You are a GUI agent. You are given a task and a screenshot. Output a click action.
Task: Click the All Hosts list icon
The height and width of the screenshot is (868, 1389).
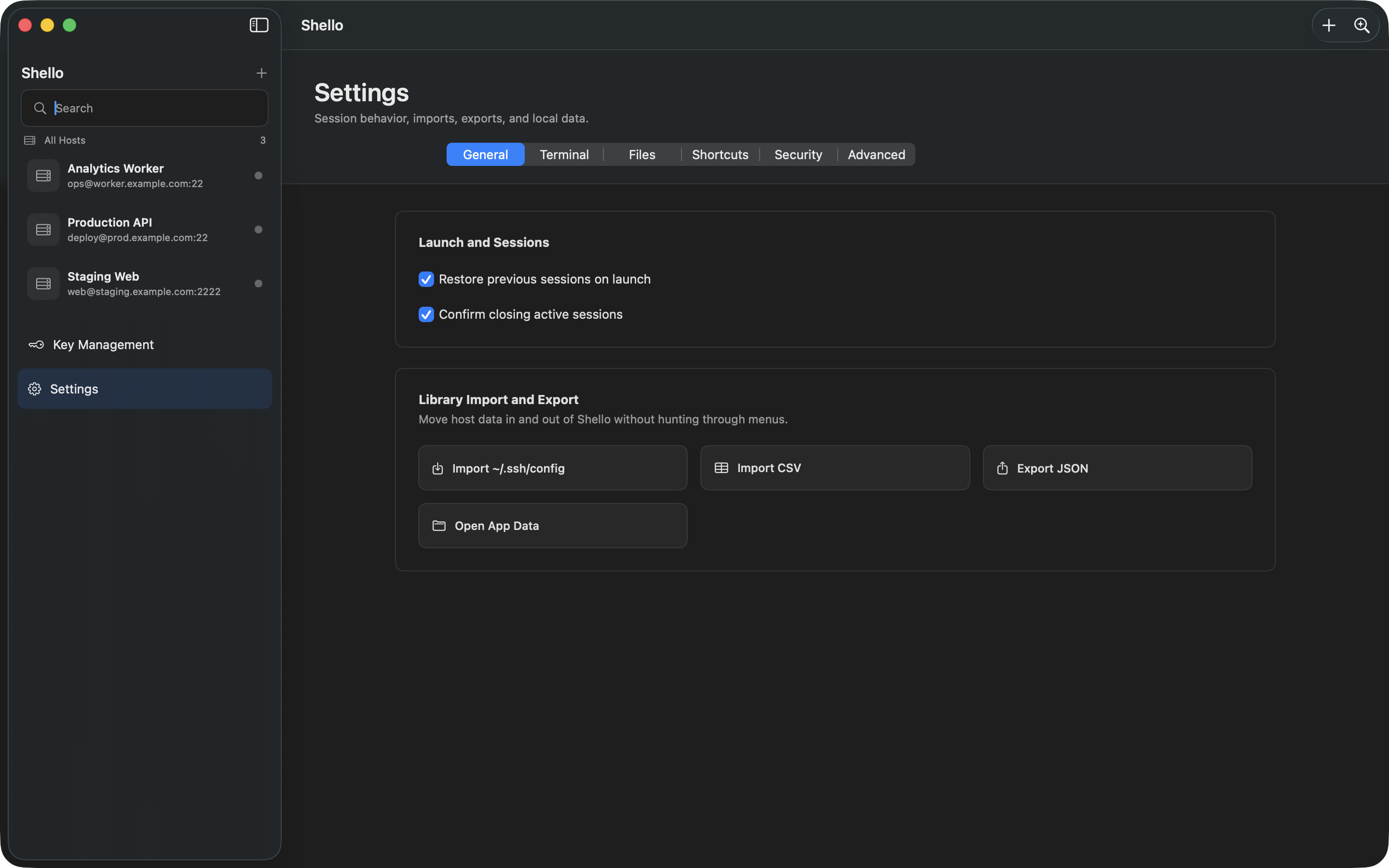[x=30, y=140]
